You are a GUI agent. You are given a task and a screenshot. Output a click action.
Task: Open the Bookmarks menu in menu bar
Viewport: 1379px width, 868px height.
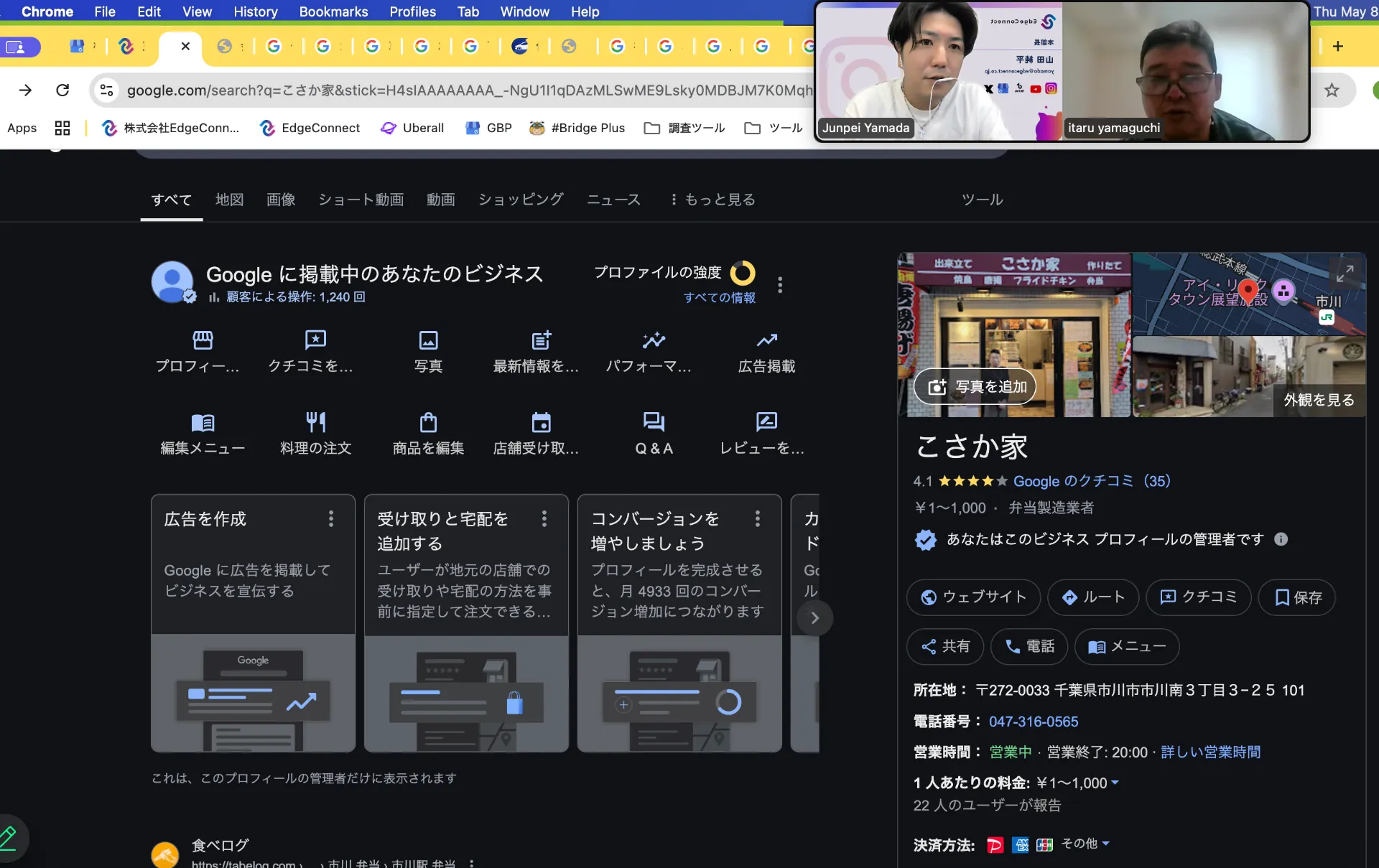[333, 11]
